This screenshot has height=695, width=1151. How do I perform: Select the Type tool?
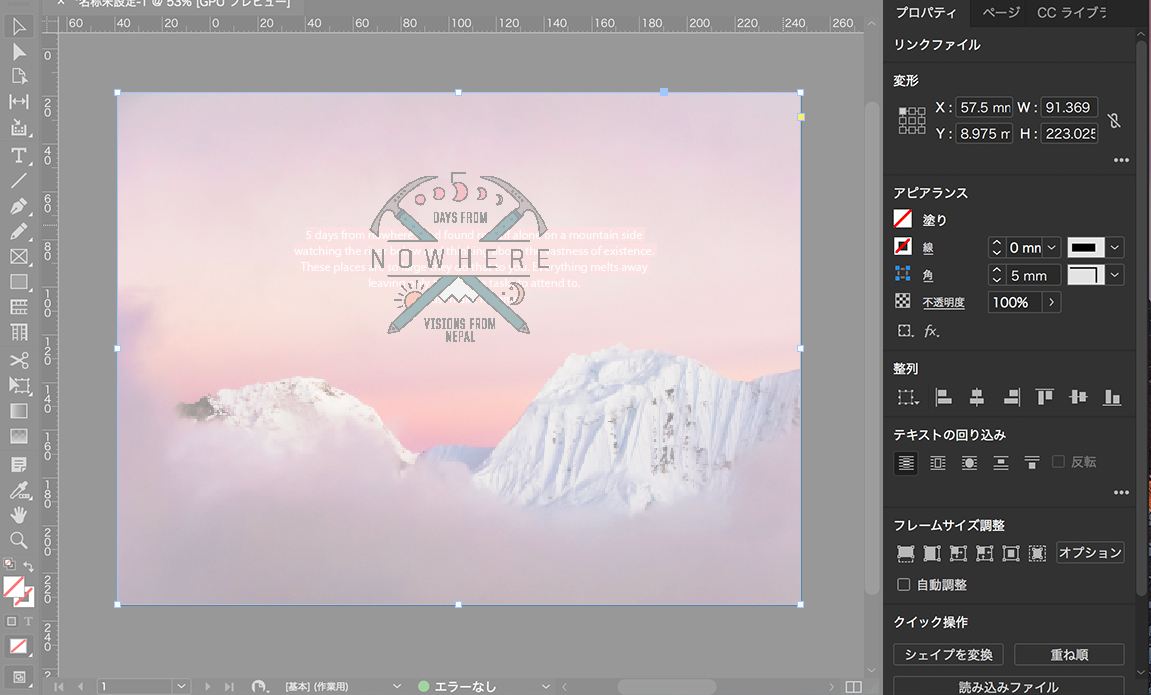point(18,155)
